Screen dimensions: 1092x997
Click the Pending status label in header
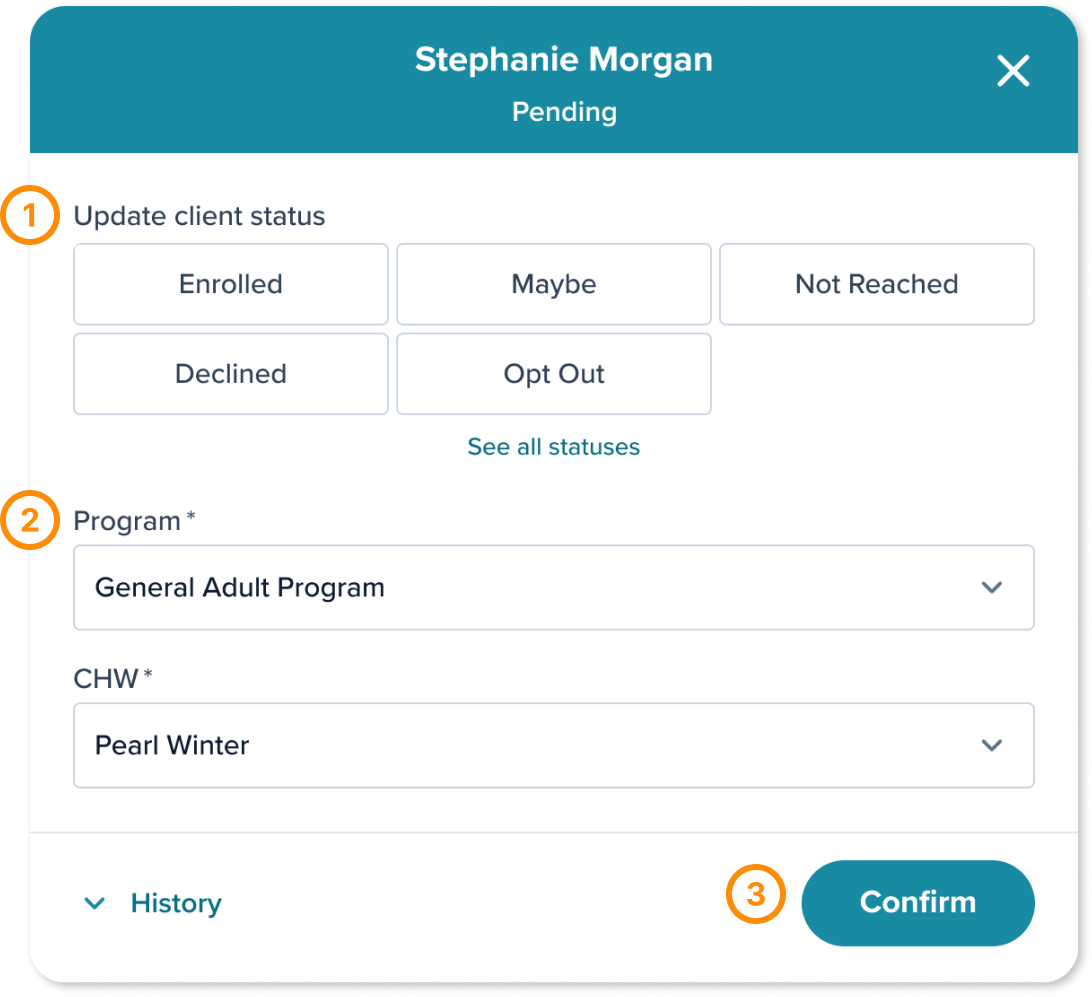click(564, 112)
